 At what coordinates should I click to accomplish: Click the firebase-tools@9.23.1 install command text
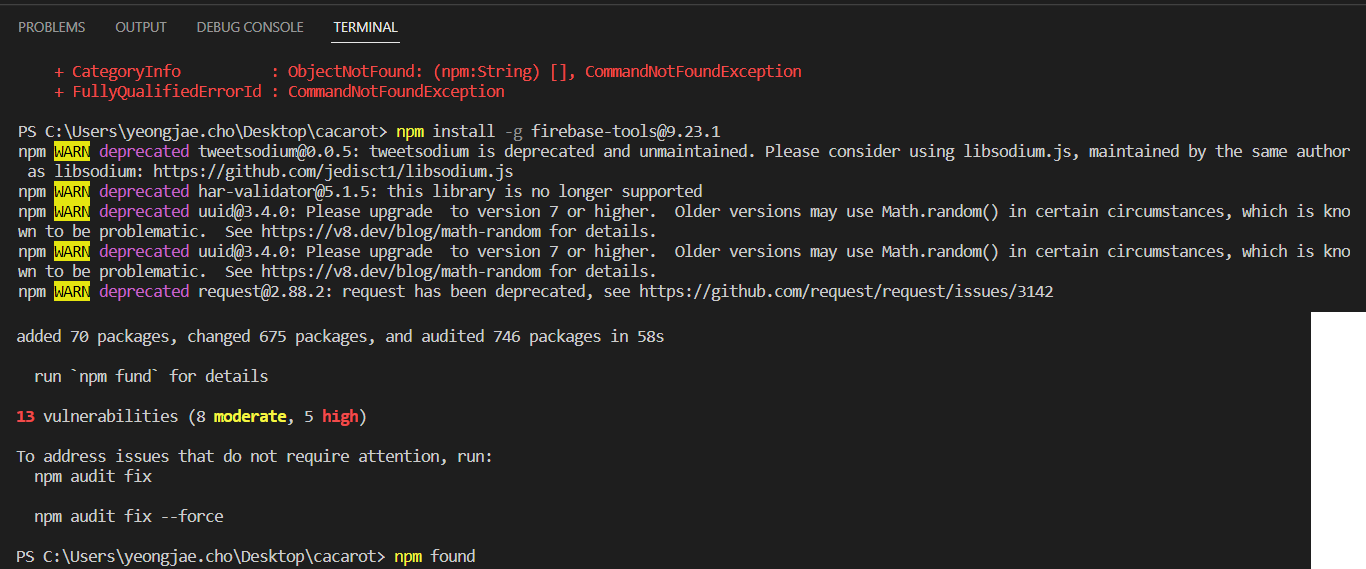pos(626,131)
